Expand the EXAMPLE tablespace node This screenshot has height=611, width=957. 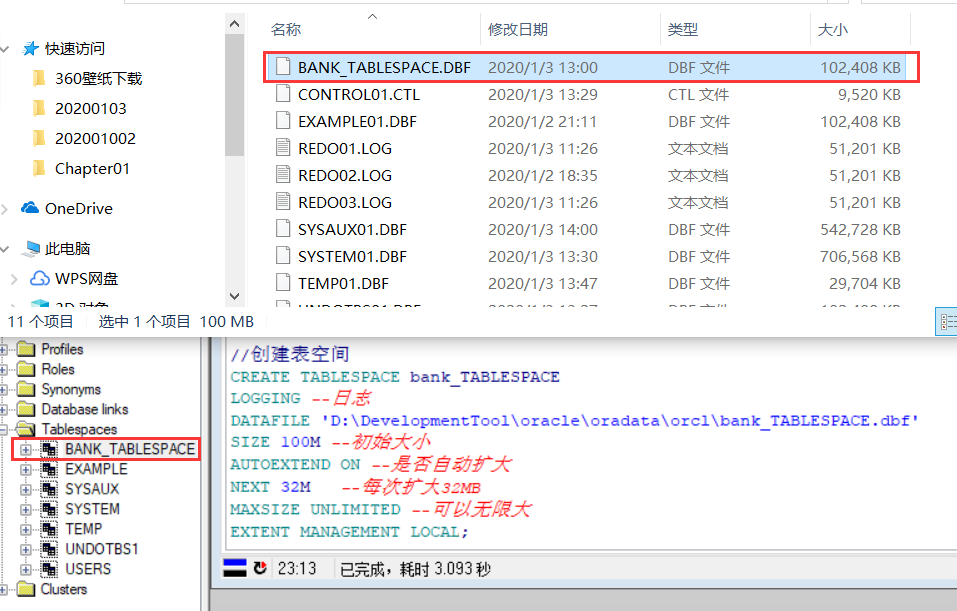coord(26,470)
